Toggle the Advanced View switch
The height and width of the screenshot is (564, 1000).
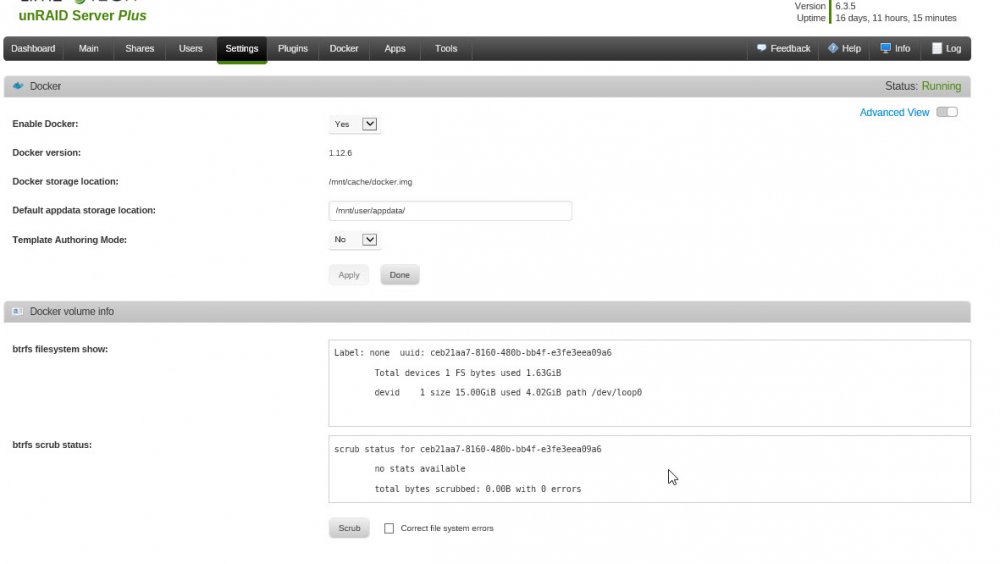point(947,112)
